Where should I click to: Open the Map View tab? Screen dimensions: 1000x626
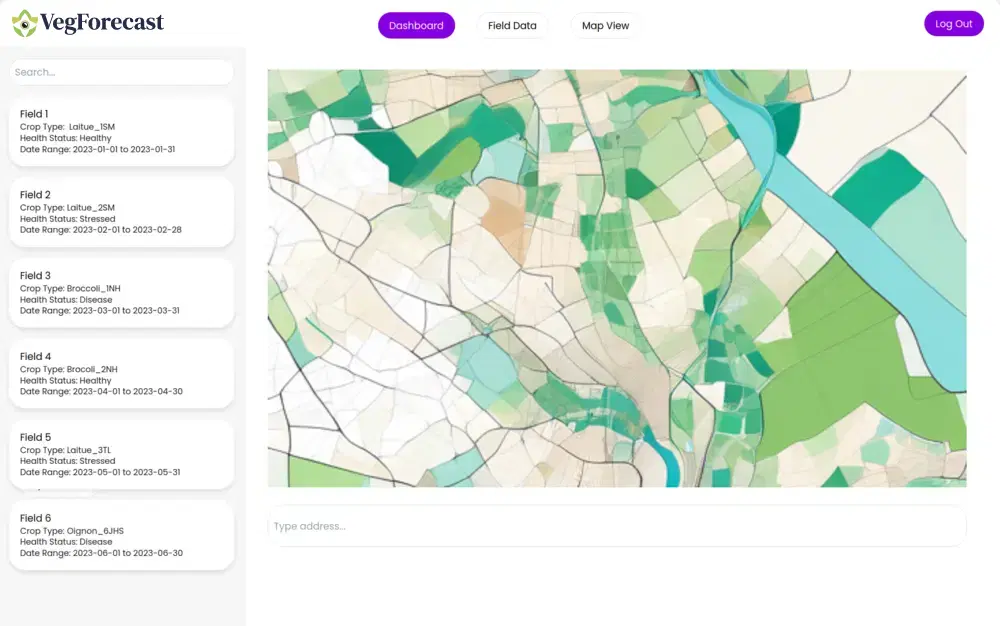click(605, 25)
